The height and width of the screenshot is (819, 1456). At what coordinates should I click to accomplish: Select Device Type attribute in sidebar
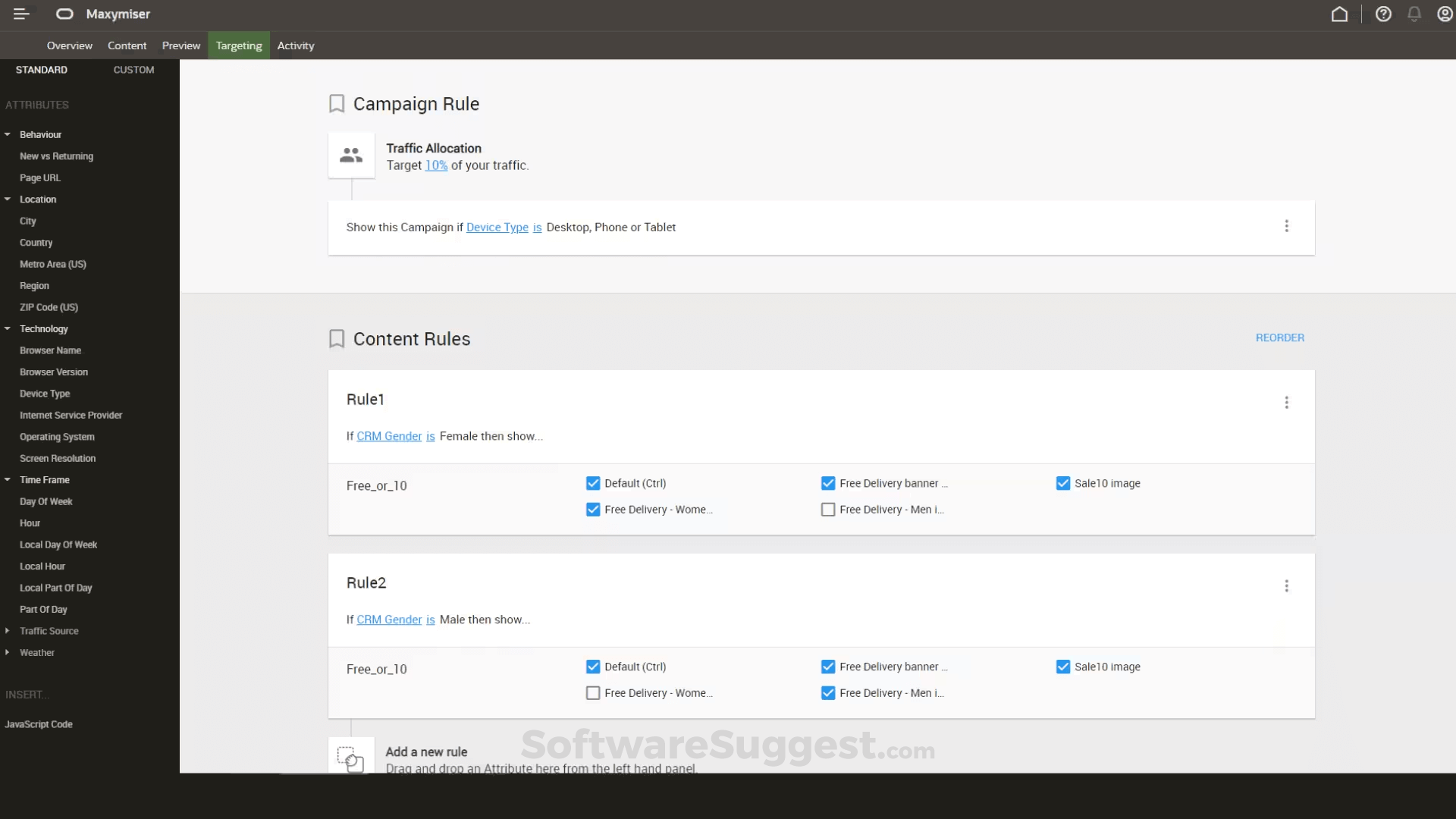tap(45, 394)
